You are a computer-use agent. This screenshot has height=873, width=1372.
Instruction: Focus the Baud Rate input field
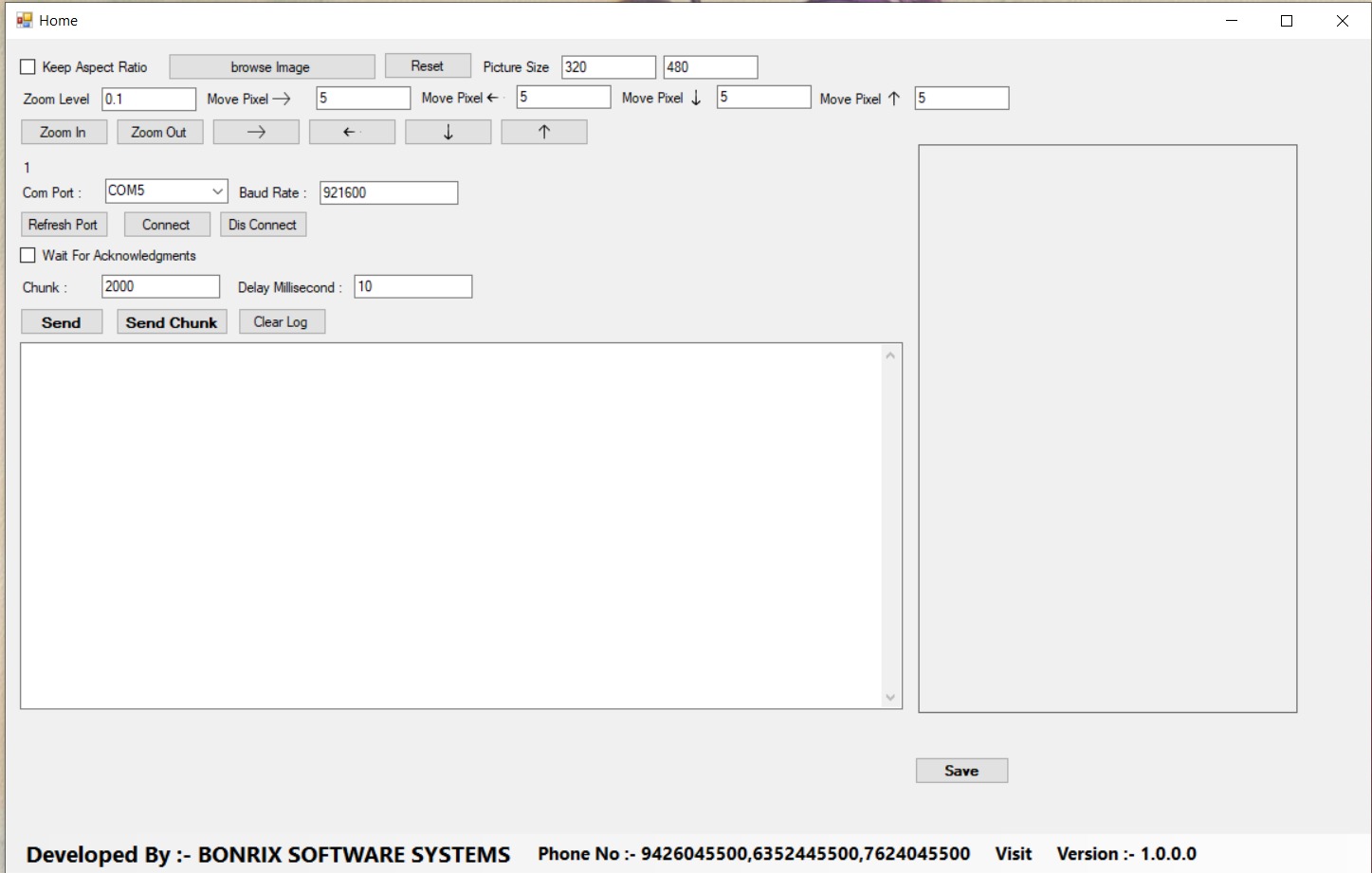coord(388,192)
